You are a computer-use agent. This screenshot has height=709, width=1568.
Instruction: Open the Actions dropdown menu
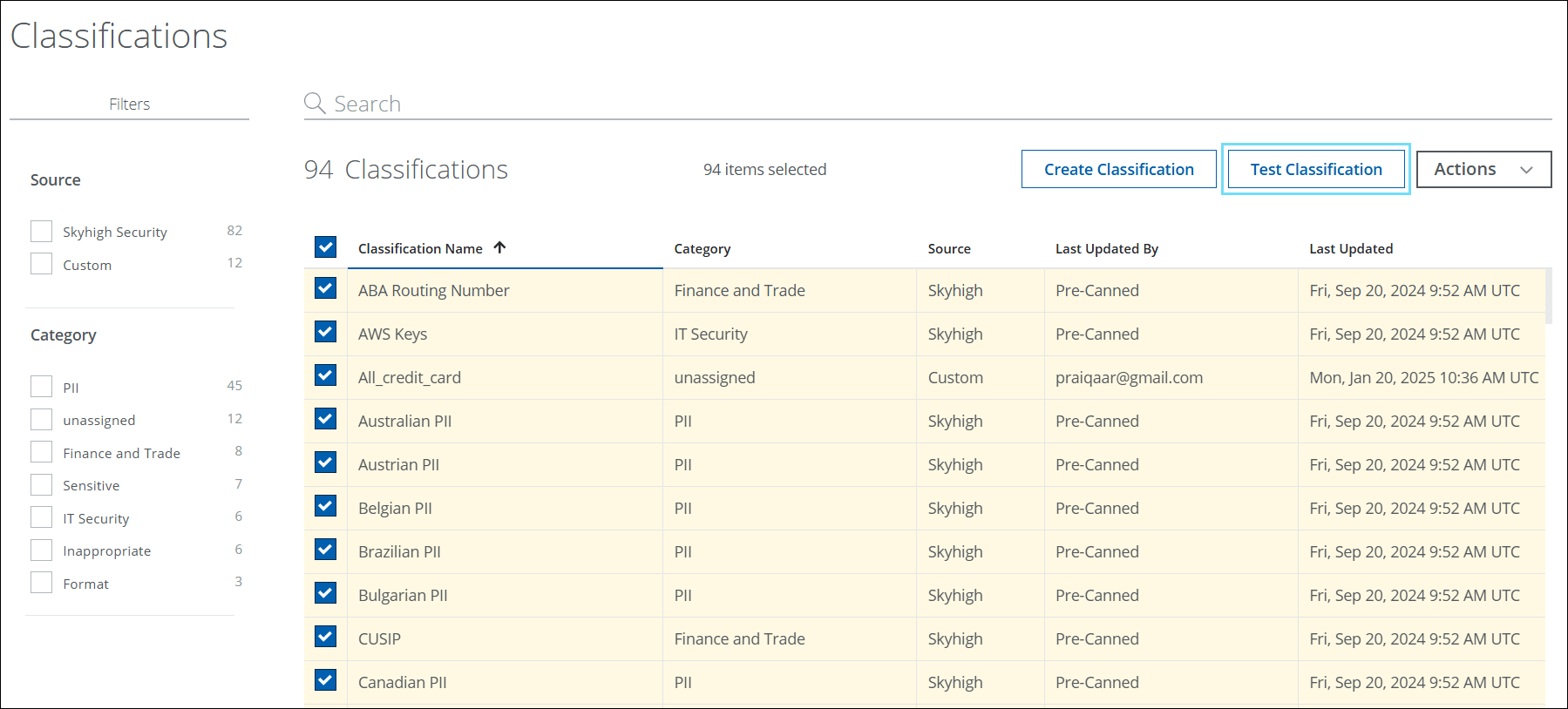[x=1483, y=170]
